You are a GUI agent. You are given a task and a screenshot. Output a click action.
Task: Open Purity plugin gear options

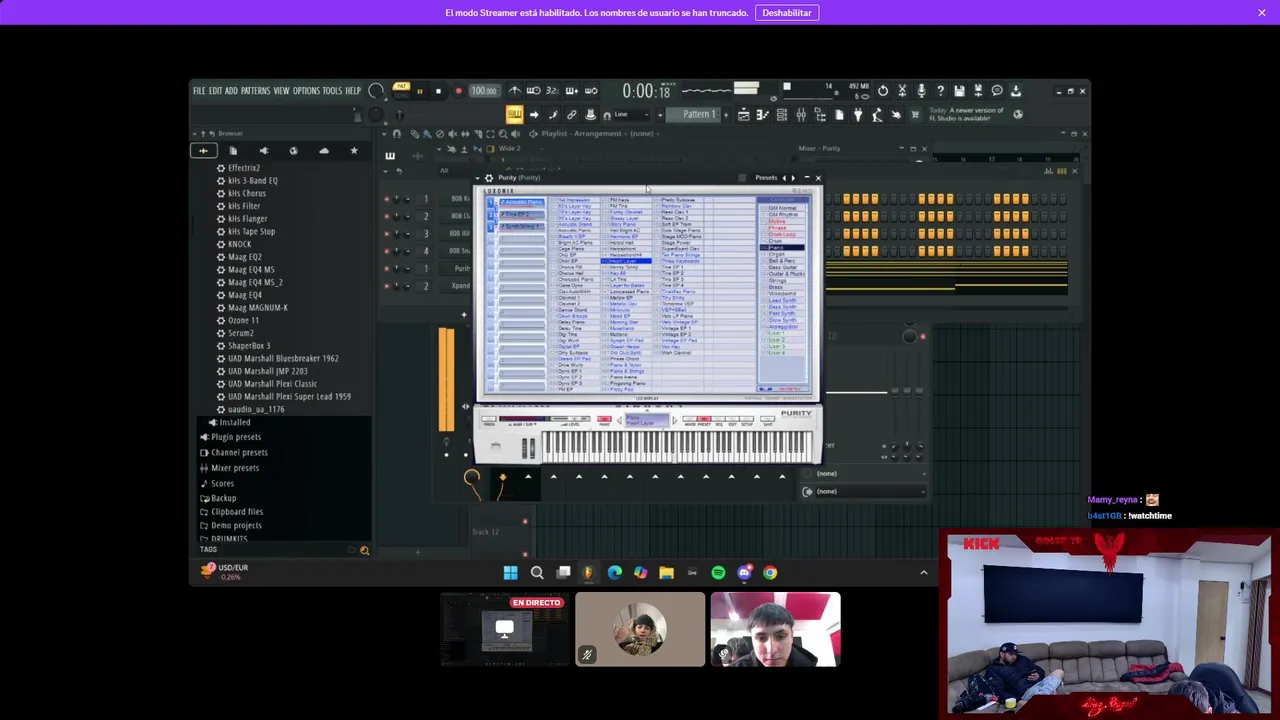click(489, 178)
